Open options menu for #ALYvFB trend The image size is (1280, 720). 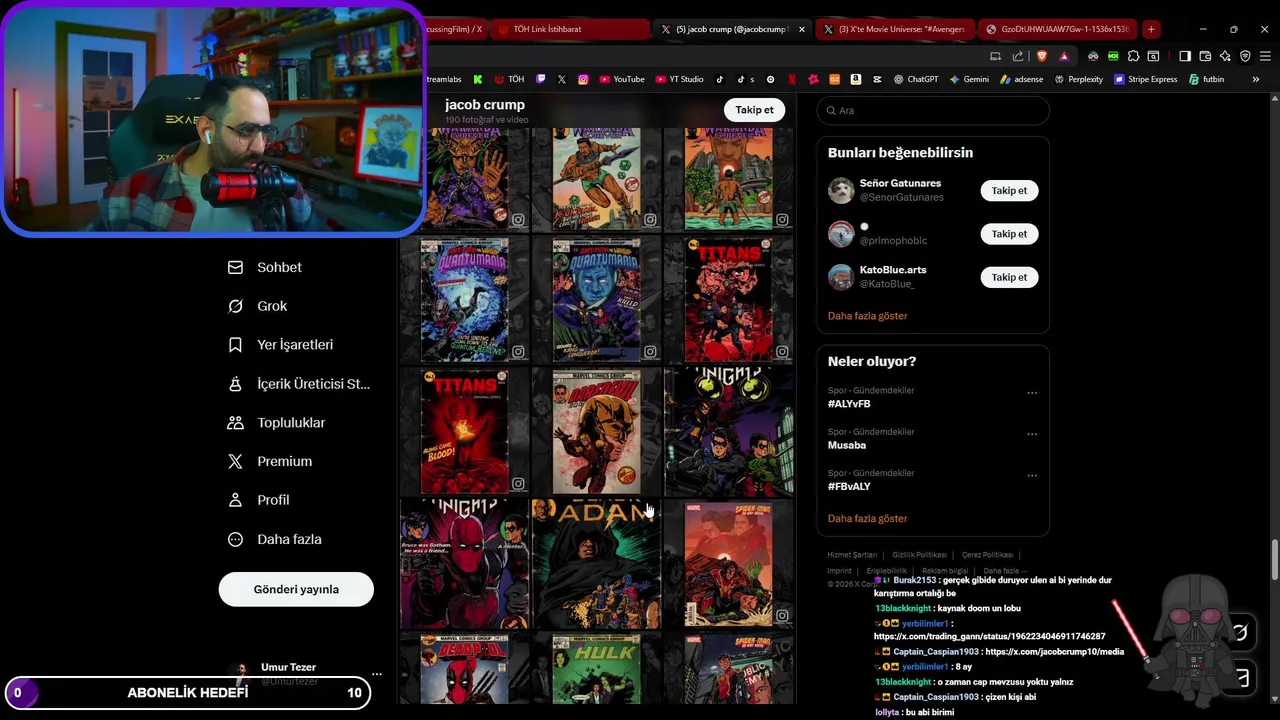pos(1032,393)
